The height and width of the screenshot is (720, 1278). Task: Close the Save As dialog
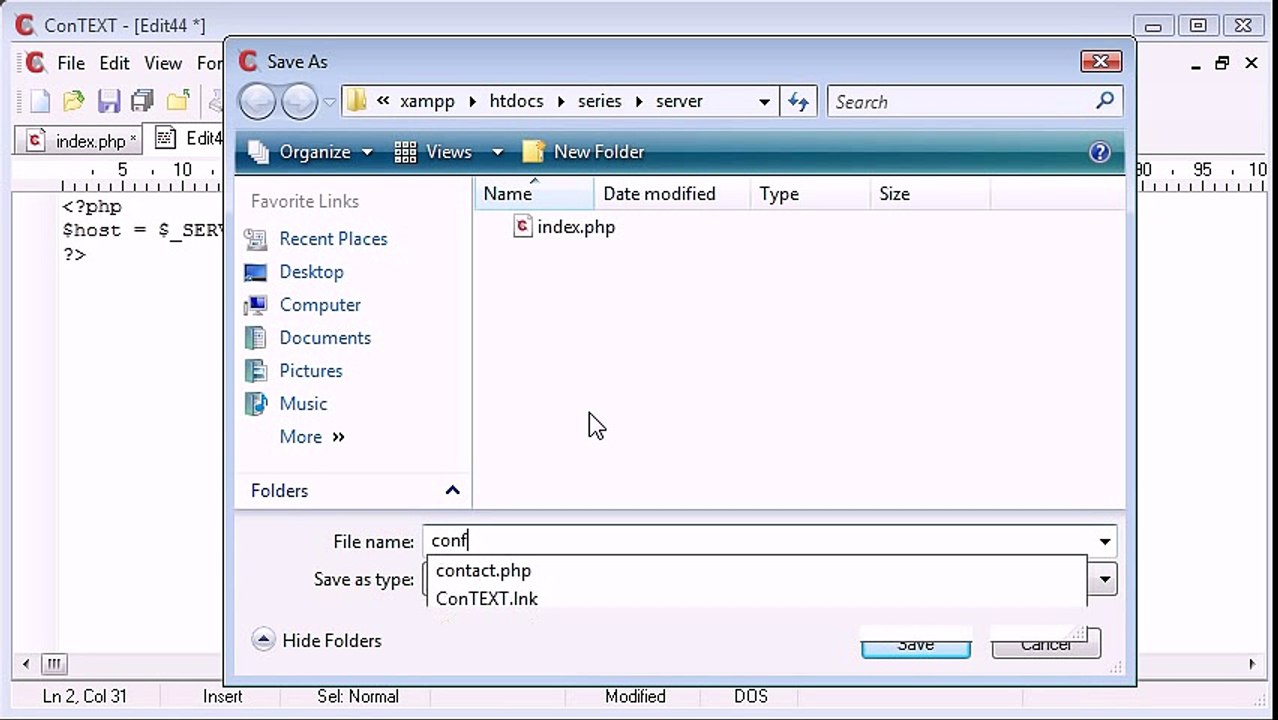click(x=1101, y=61)
